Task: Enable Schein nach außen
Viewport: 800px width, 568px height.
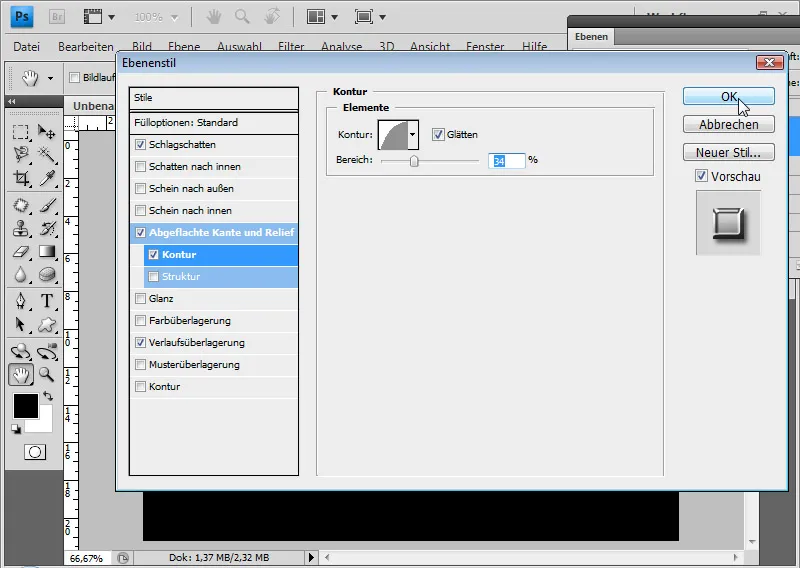Action: [x=140, y=188]
